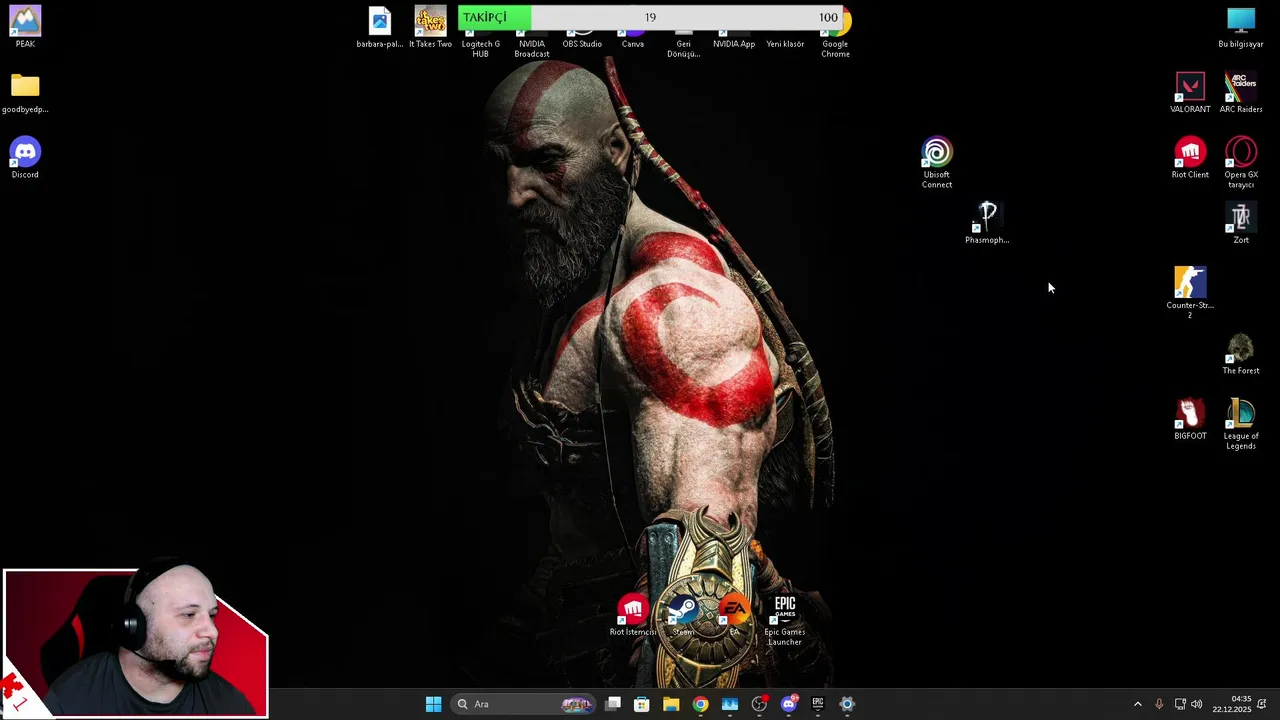This screenshot has height=720, width=1280.
Task: Select the Riot İstemcisi shortcut
Action: [x=633, y=615]
